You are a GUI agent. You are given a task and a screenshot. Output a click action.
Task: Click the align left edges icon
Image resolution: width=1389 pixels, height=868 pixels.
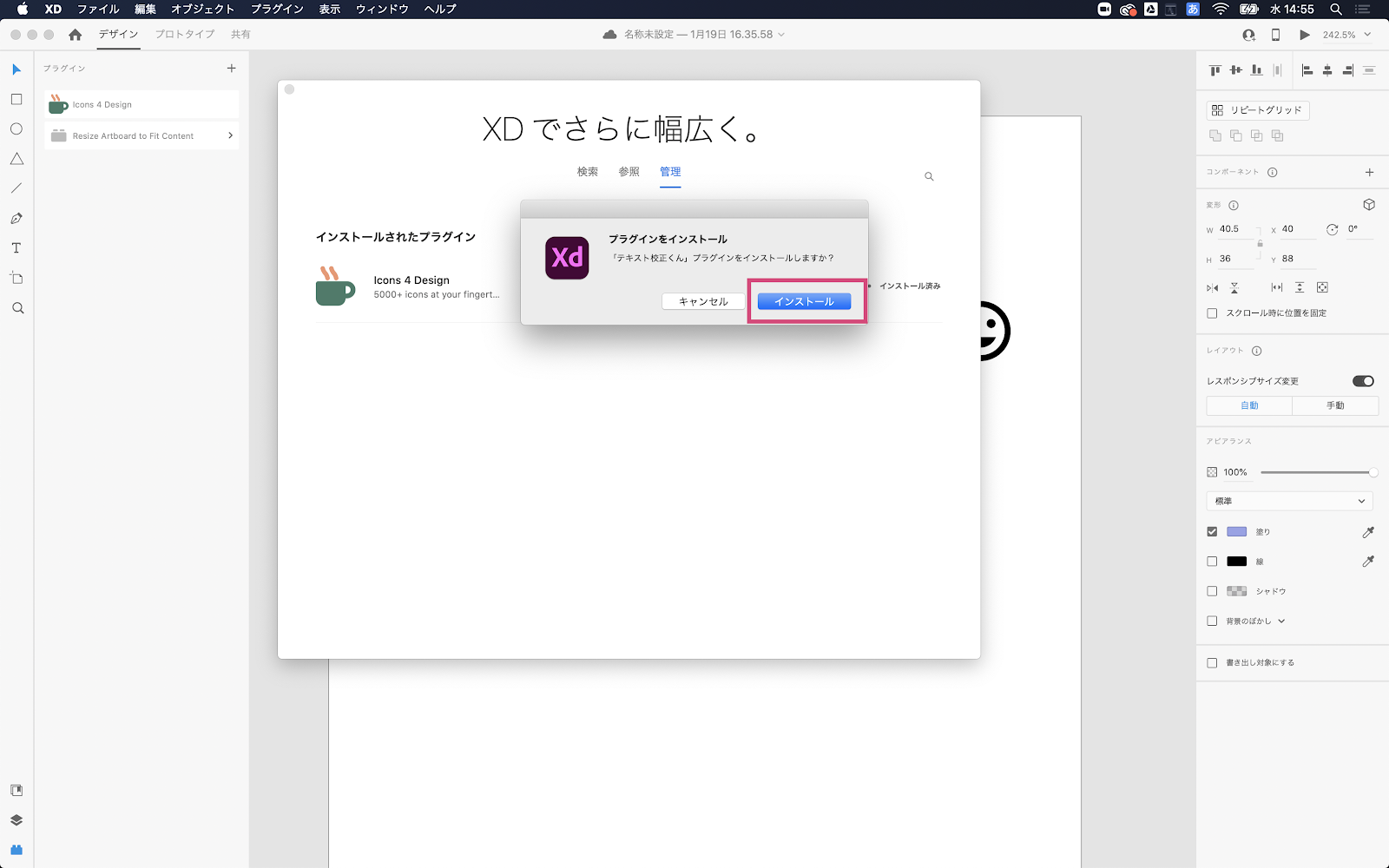1307,70
